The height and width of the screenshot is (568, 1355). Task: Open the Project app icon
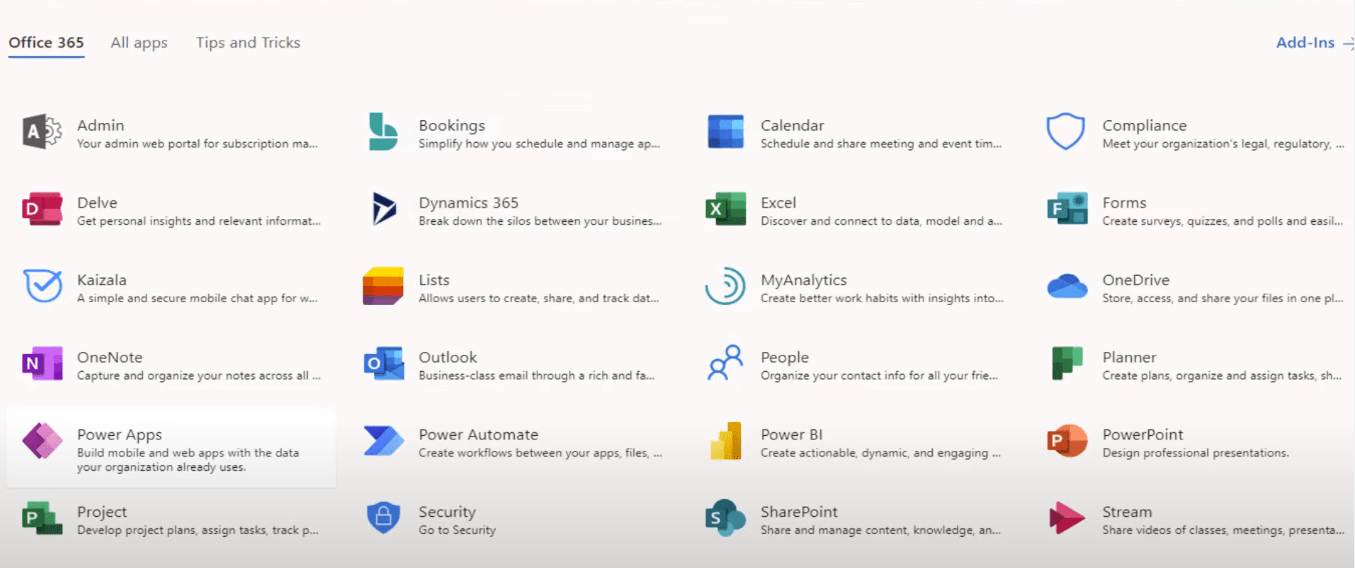click(42, 518)
